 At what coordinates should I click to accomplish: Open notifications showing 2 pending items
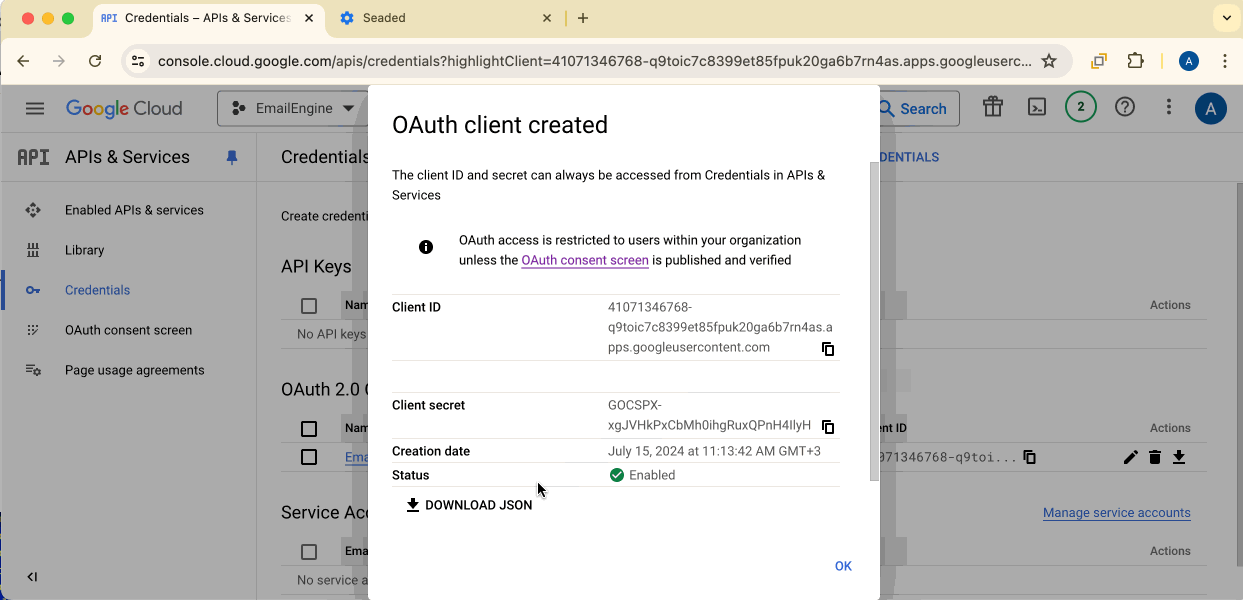1080,108
